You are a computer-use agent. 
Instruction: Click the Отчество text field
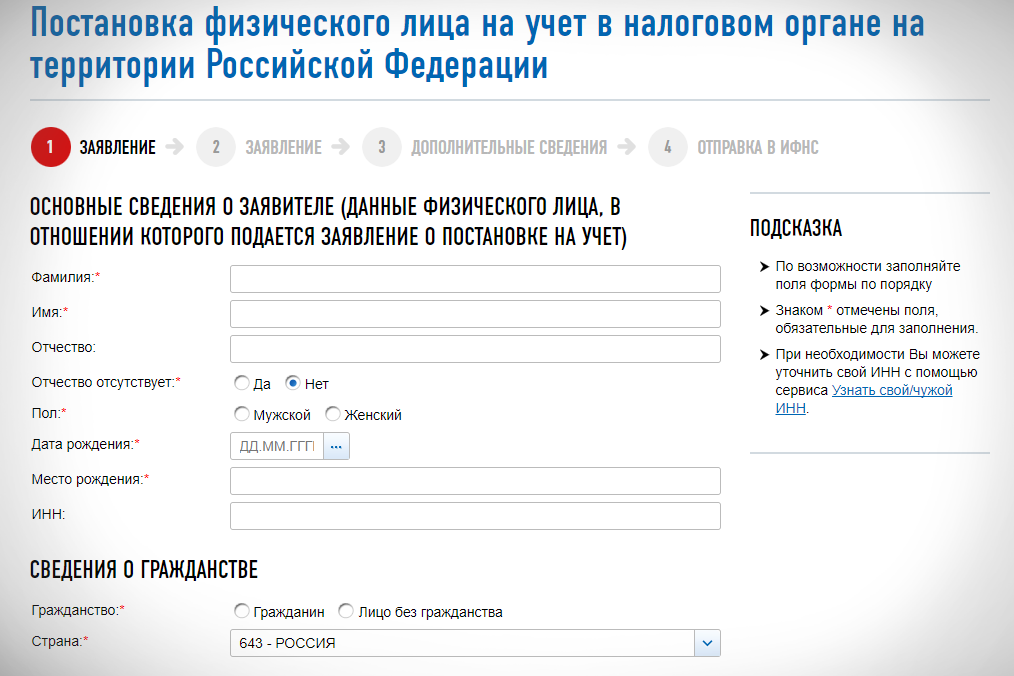[475, 349]
